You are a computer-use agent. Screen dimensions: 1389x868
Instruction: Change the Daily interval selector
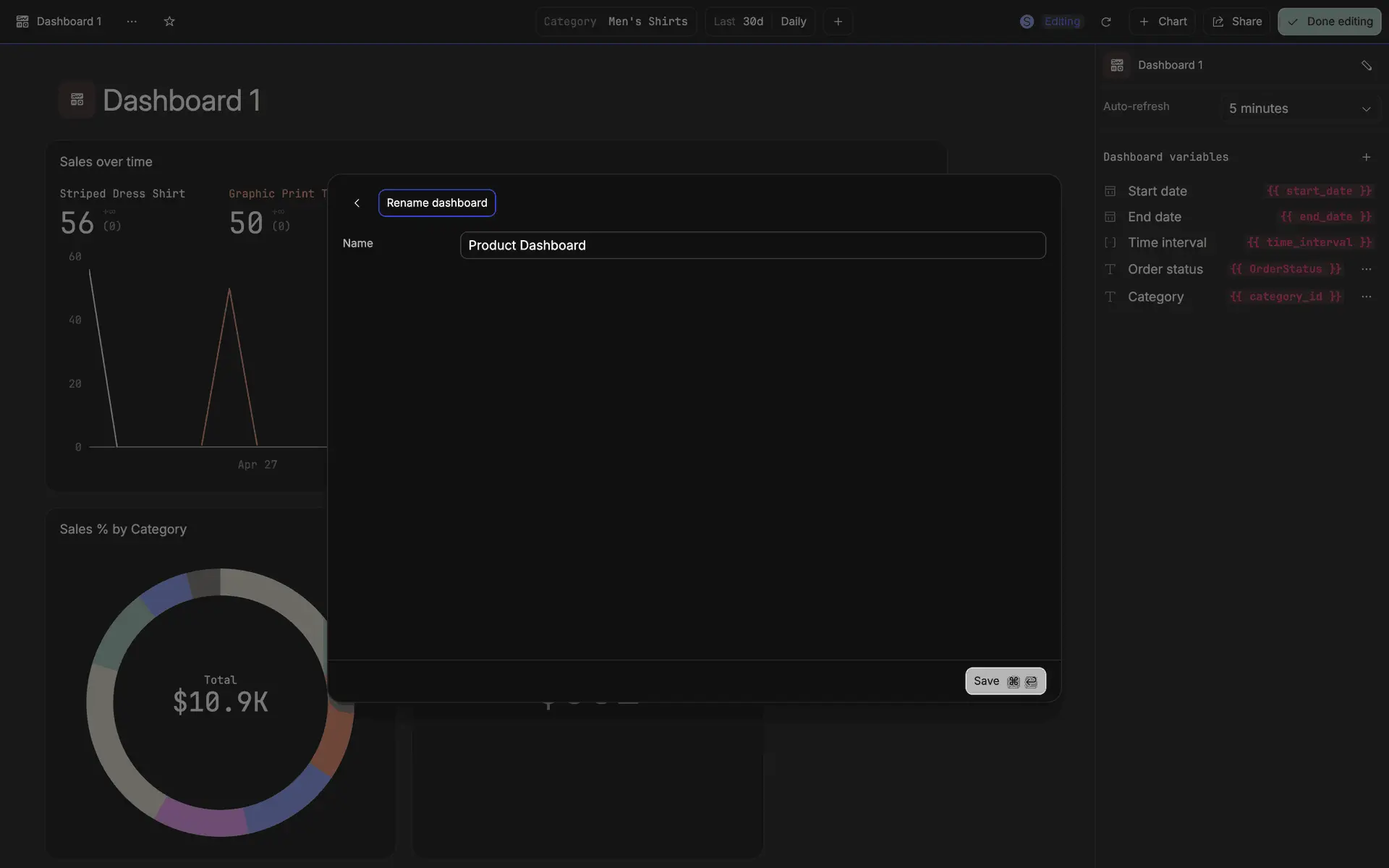click(793, 22)
